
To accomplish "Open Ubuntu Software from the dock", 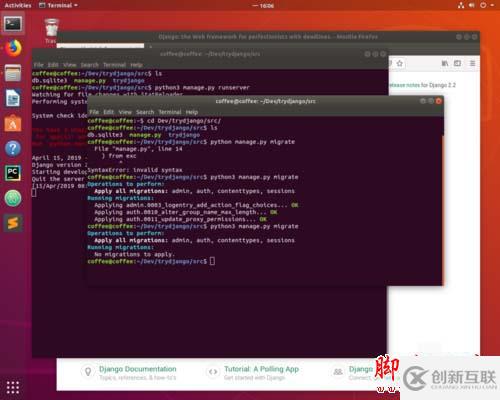I will 13,123.
